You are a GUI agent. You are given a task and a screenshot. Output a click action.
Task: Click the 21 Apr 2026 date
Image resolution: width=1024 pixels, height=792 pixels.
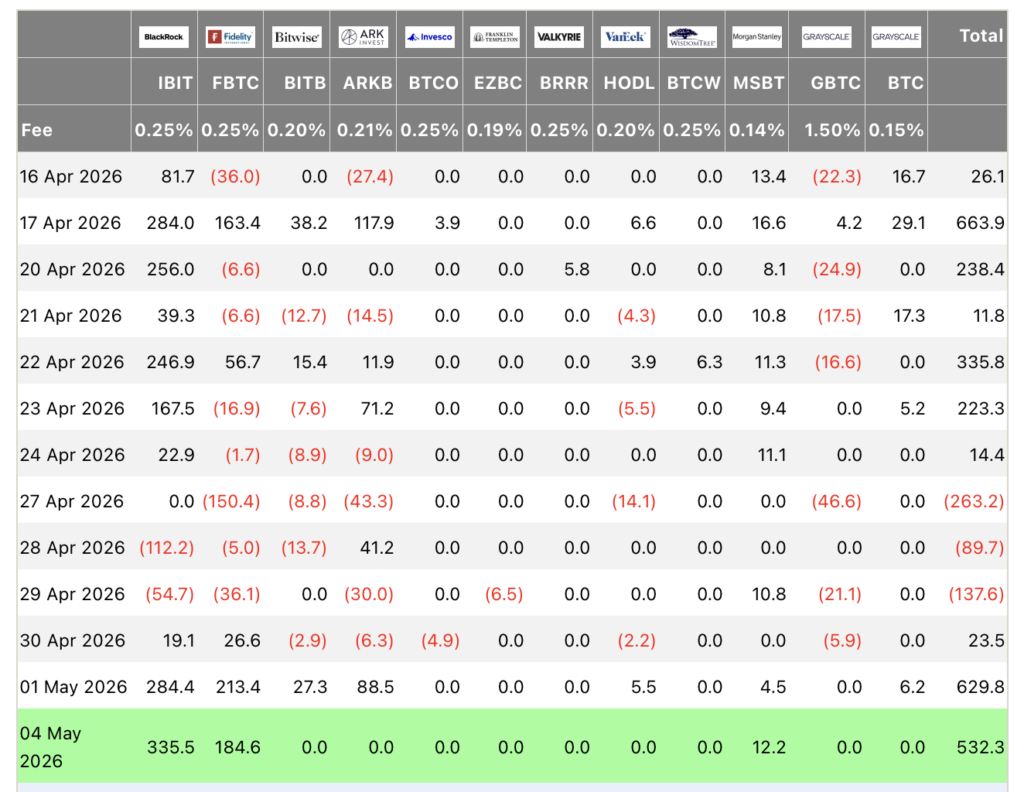(71, 315)
